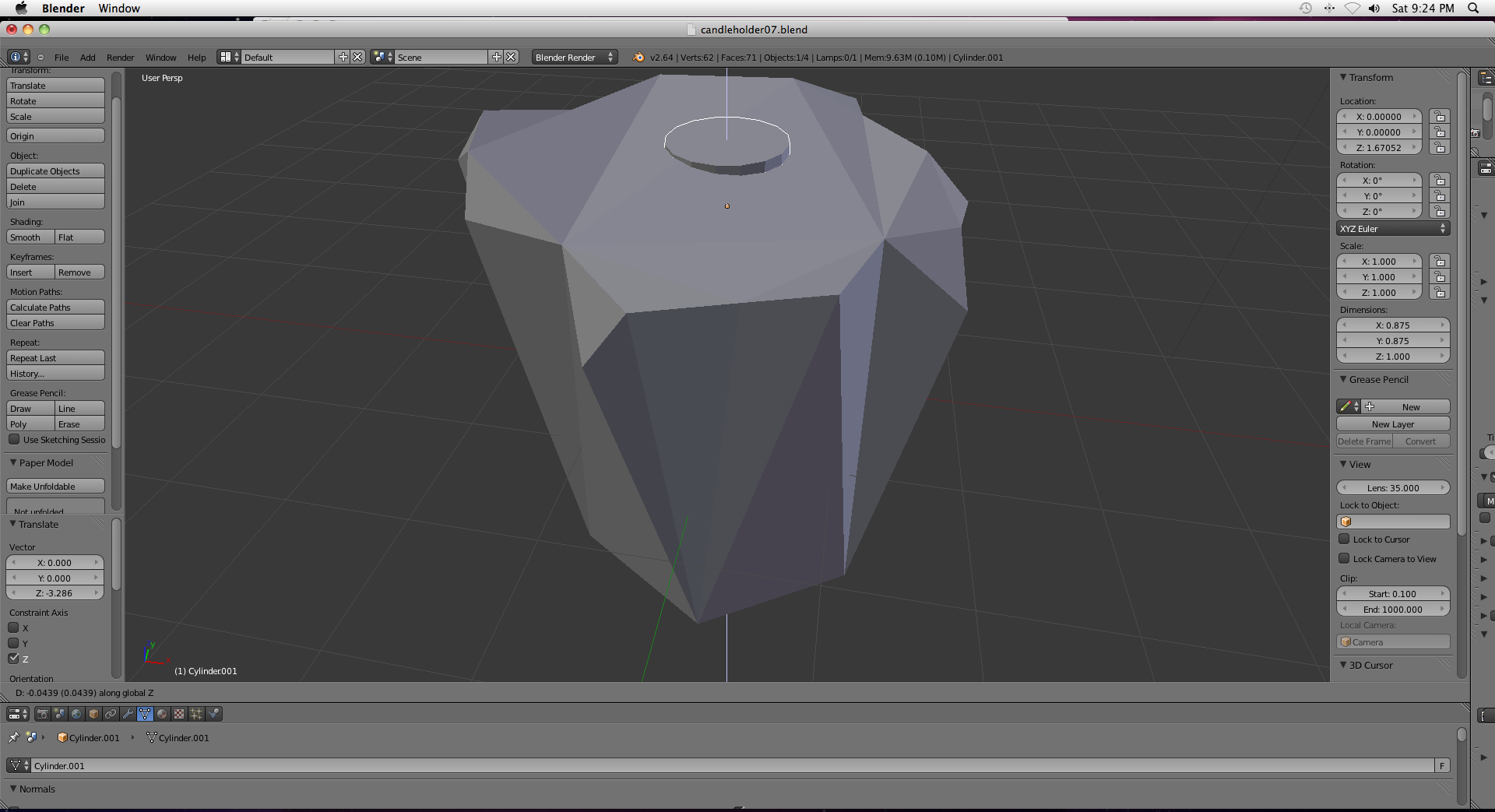Open the Particles properties sparkle tab

point(196,714)
